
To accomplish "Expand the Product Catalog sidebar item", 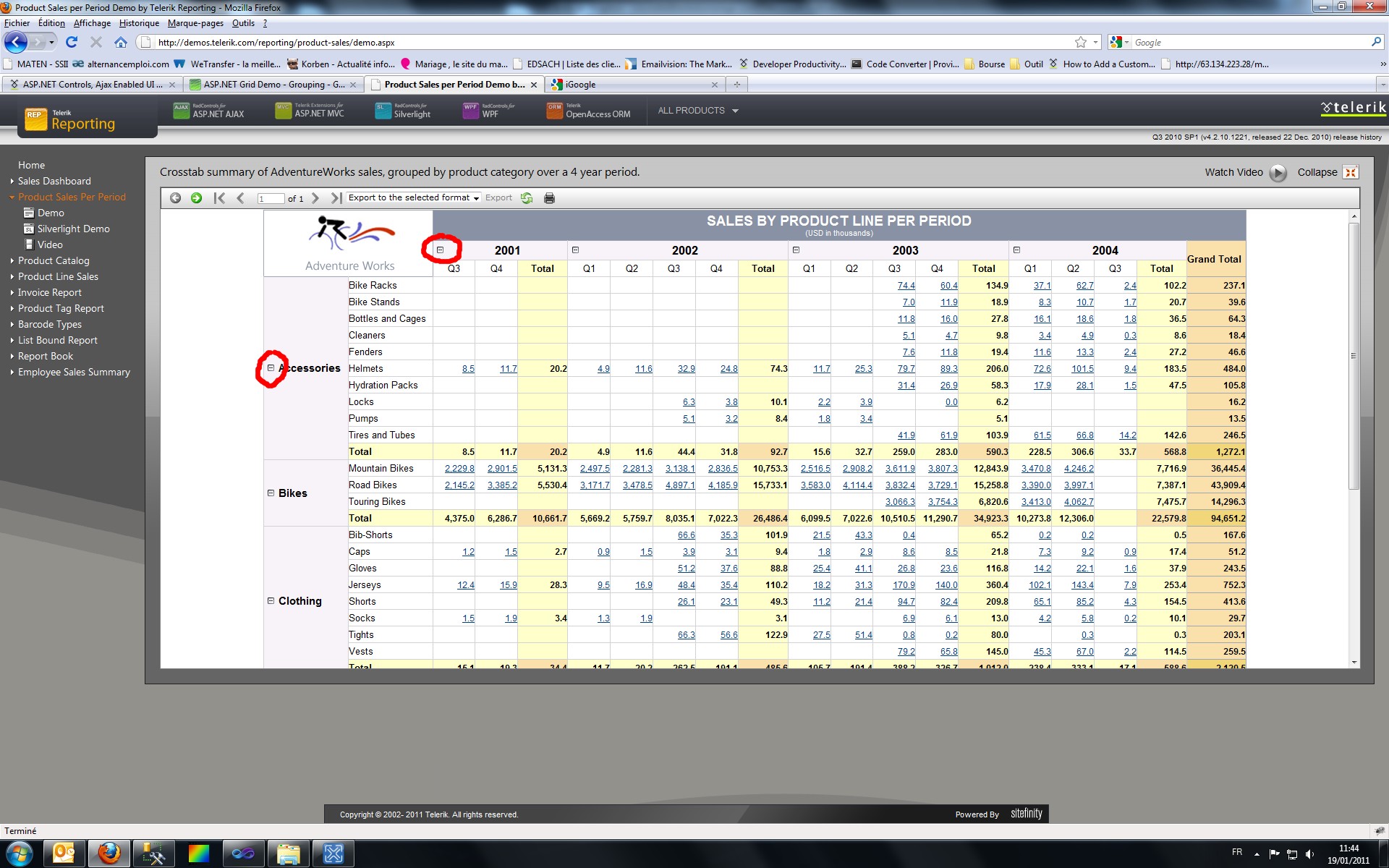I will point(54,261).
